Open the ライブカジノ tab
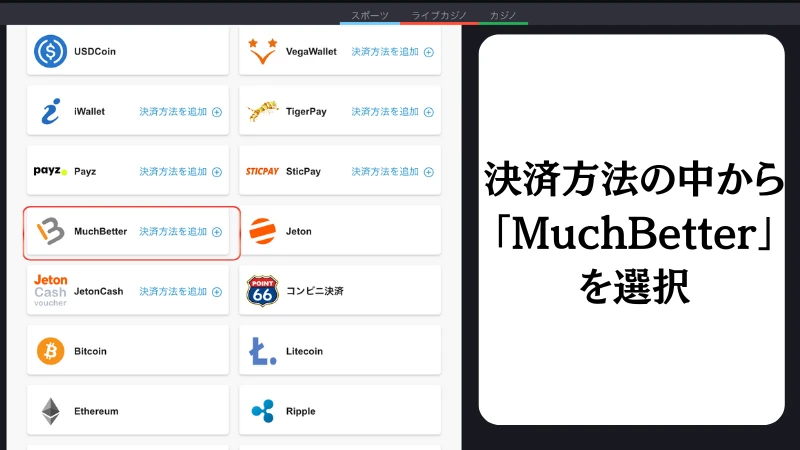 pos(439,15)
